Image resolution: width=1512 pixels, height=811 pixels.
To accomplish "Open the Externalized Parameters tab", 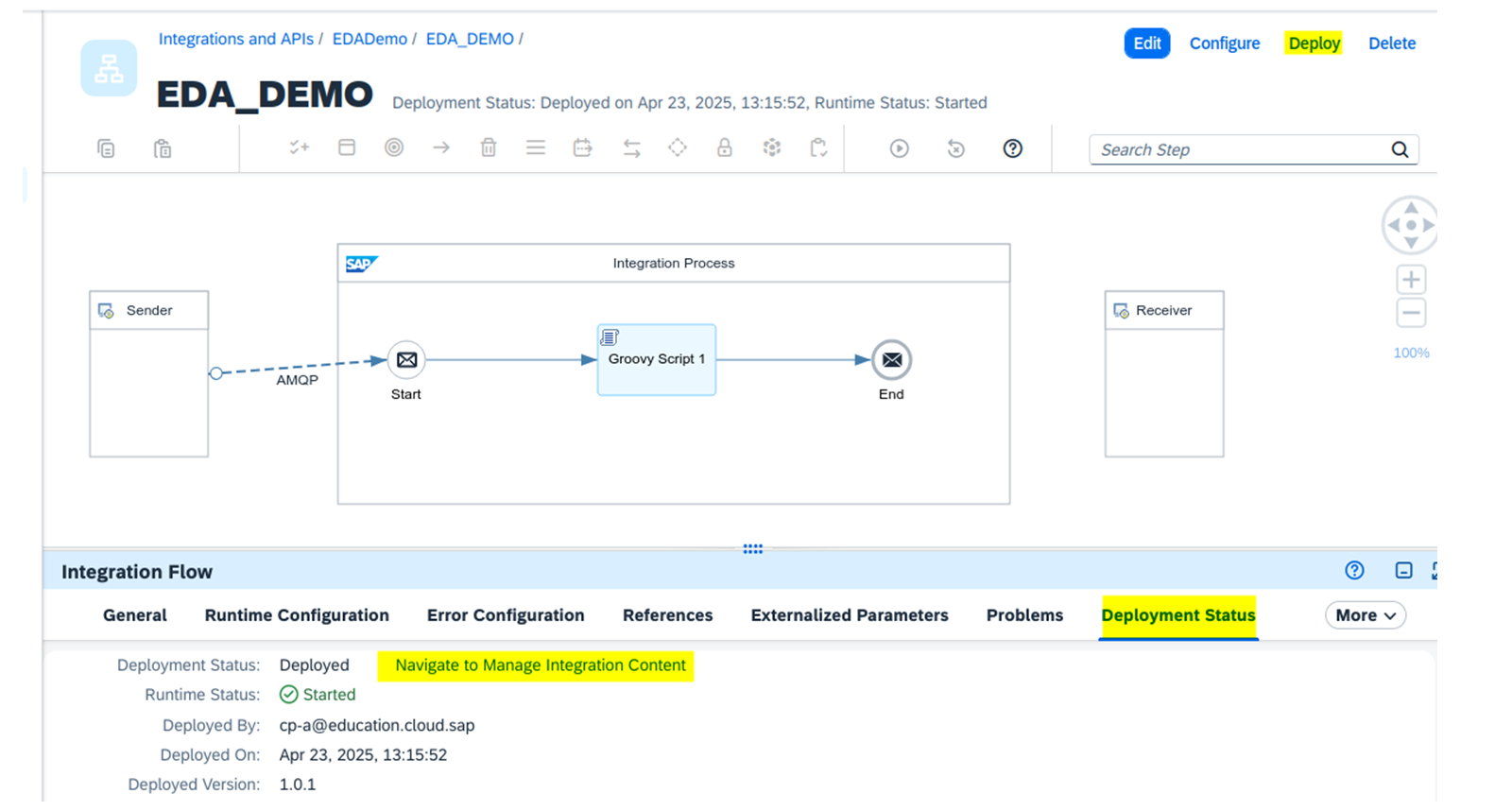I will coord(850,615).
